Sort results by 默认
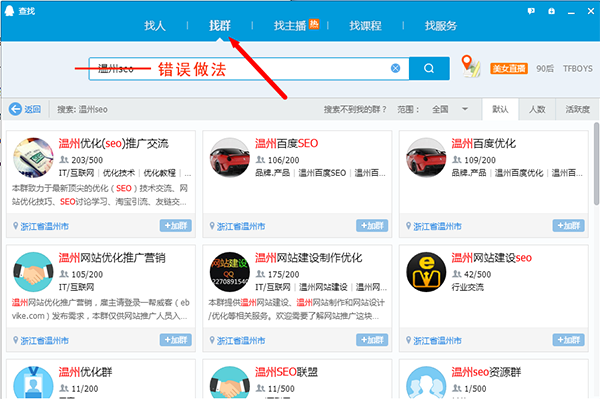Viewport: 600px width, 399px height. pyautogui.click(x=500, y=109)
